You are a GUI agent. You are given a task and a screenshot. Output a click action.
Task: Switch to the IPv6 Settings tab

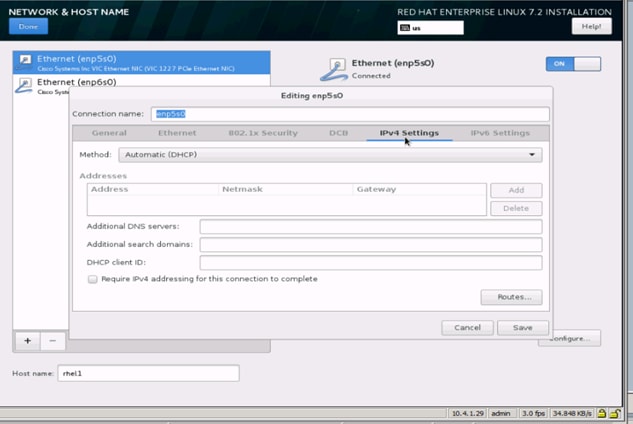[500, 133]
